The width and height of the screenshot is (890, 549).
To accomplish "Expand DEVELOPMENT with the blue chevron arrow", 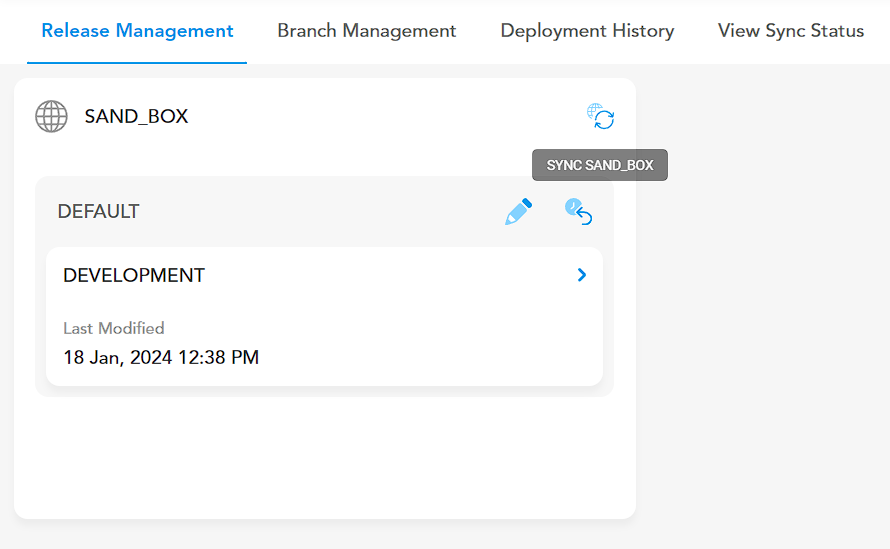I will click(x=582, y=275).
